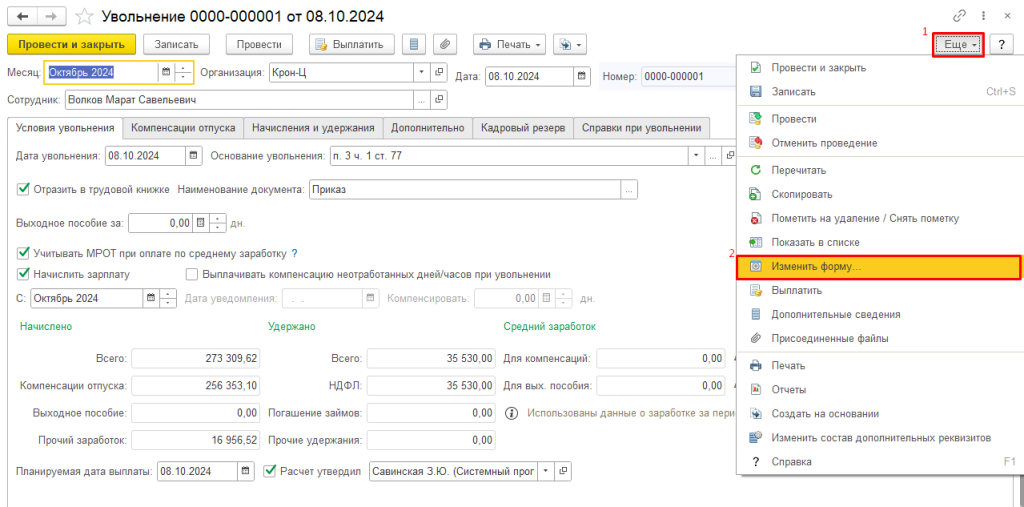Open calculator in Выходное пособие field

pos(201,223)
